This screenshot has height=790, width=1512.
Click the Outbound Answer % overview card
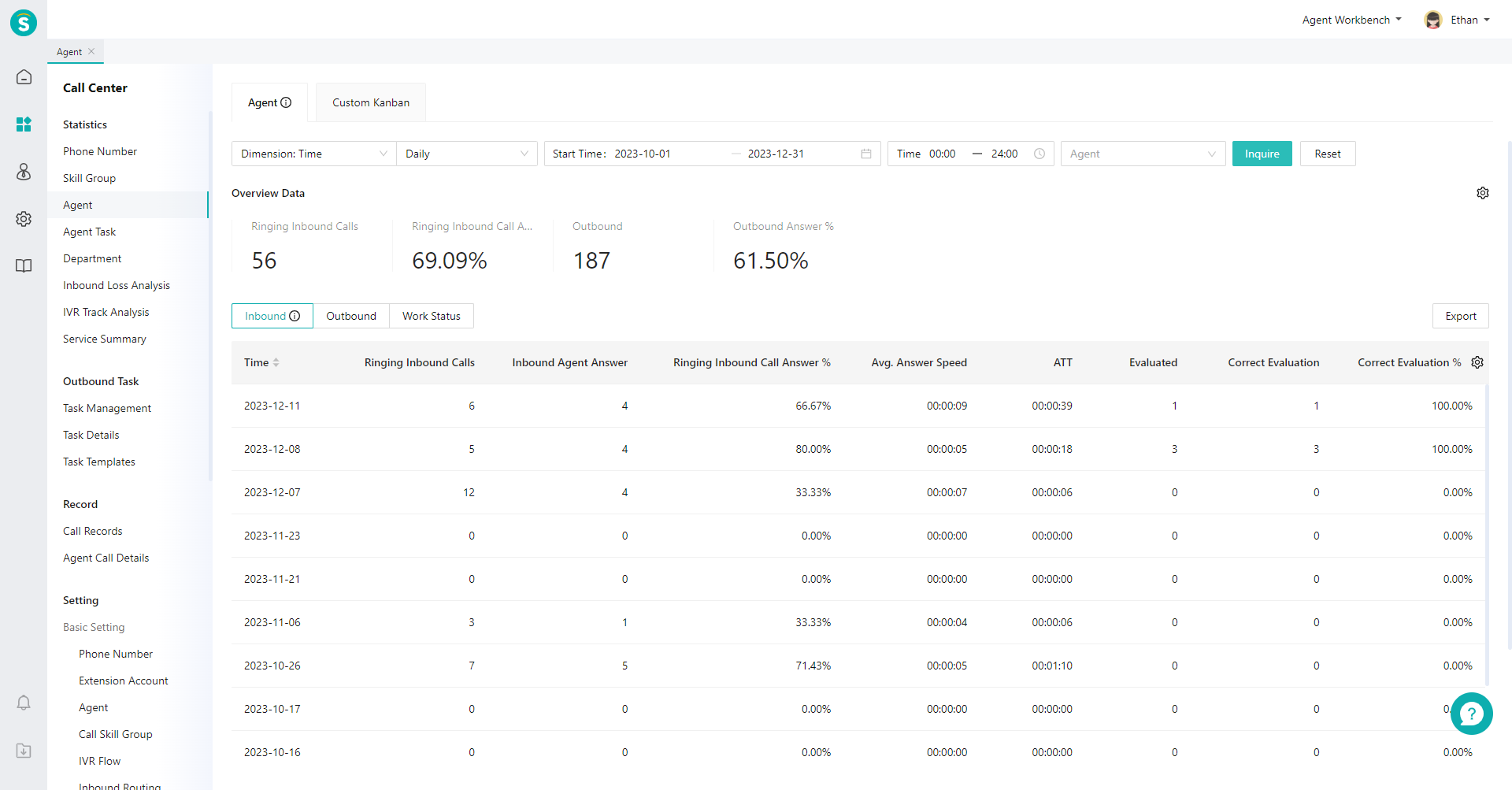pos(794,246)
